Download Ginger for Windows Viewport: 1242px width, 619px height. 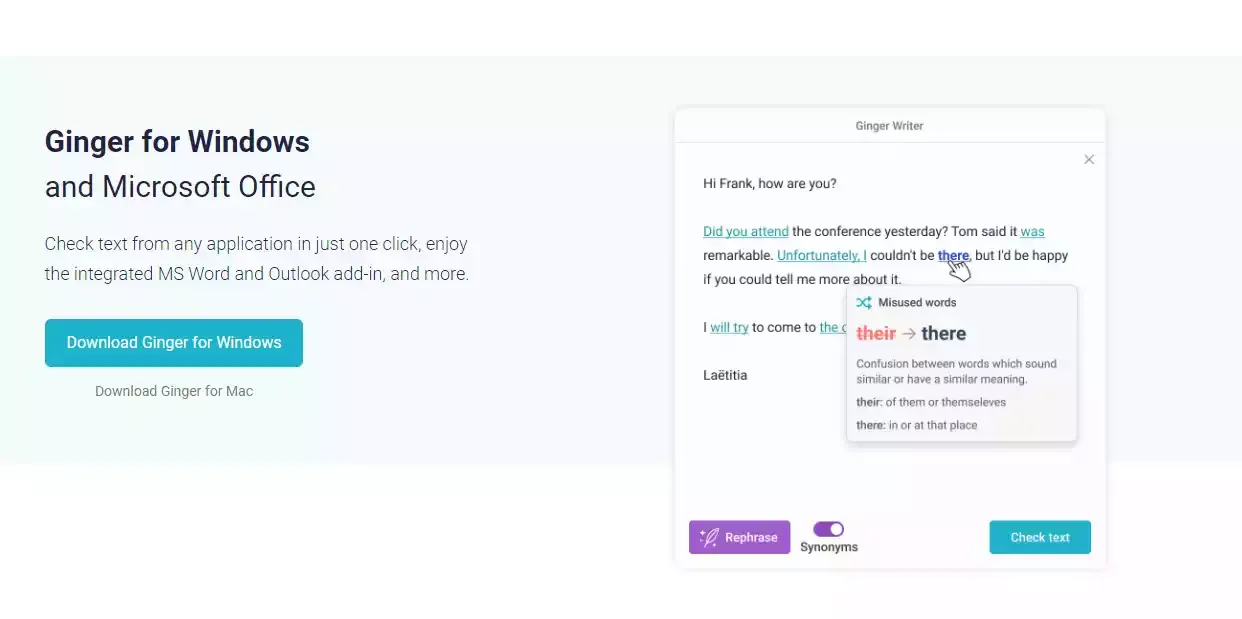pos(174,343)
